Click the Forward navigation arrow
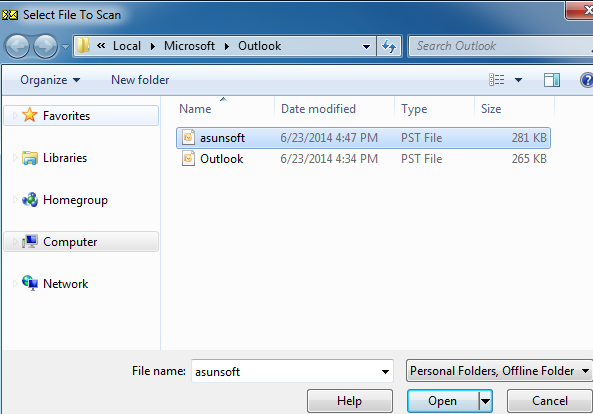 45,47
